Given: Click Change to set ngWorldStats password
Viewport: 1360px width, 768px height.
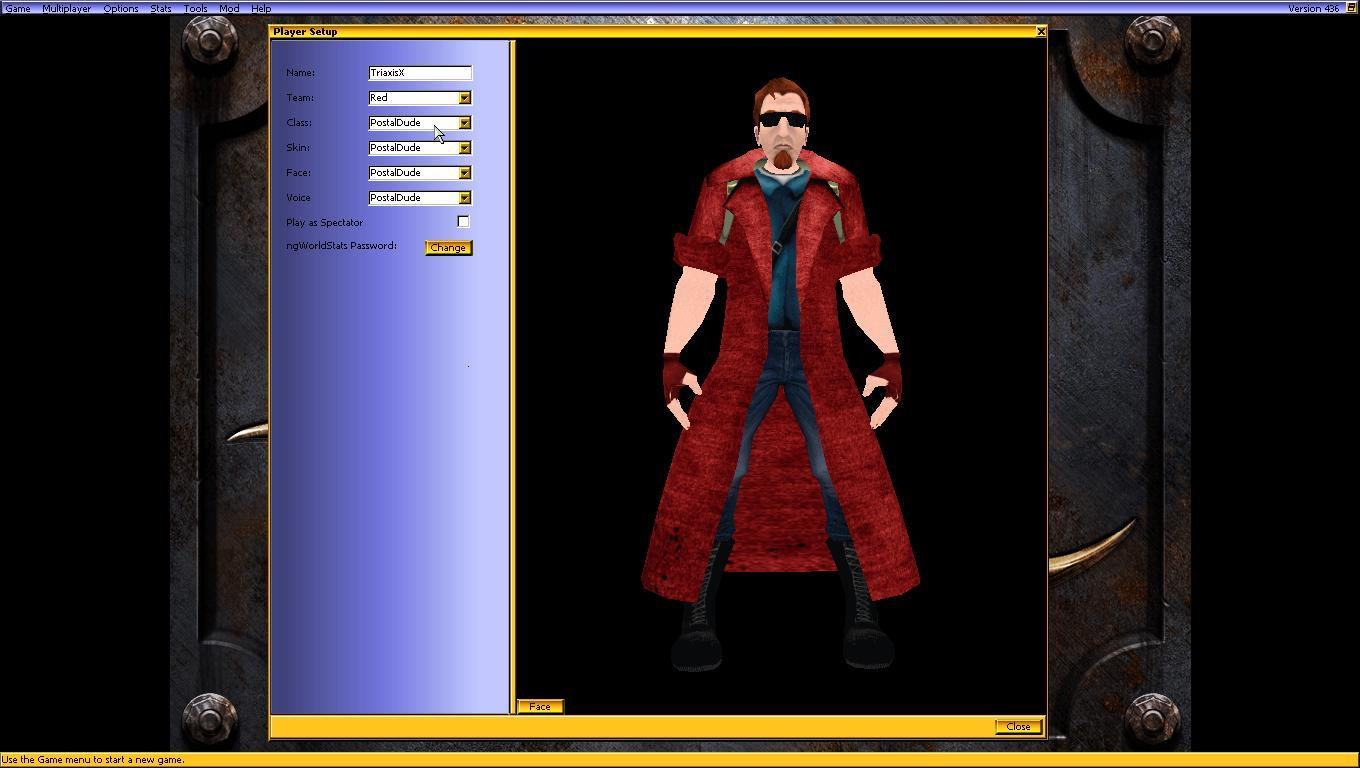Looking at the screenshot, I should 447,247.
